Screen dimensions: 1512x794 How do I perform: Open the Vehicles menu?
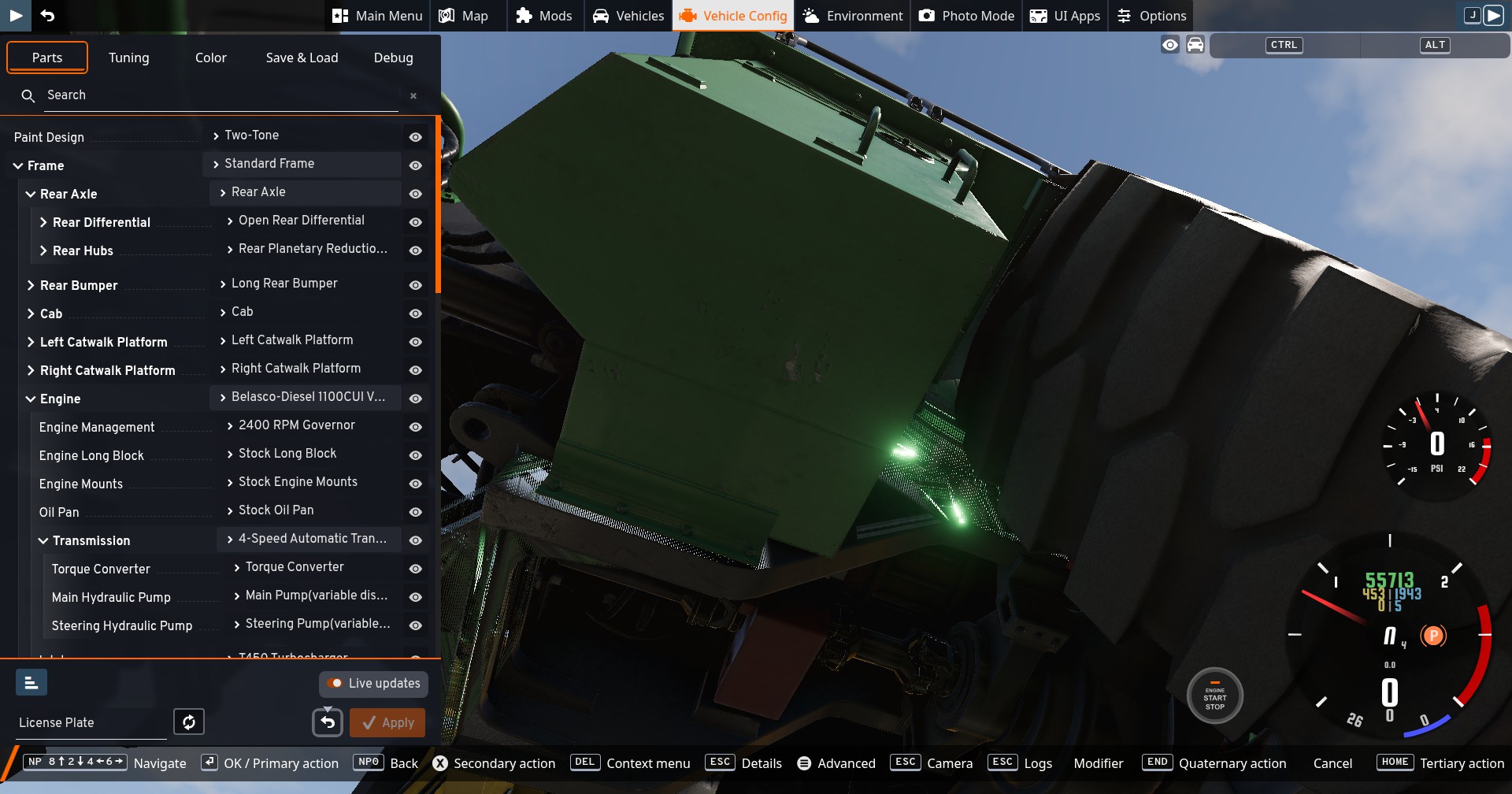(628, 16)
